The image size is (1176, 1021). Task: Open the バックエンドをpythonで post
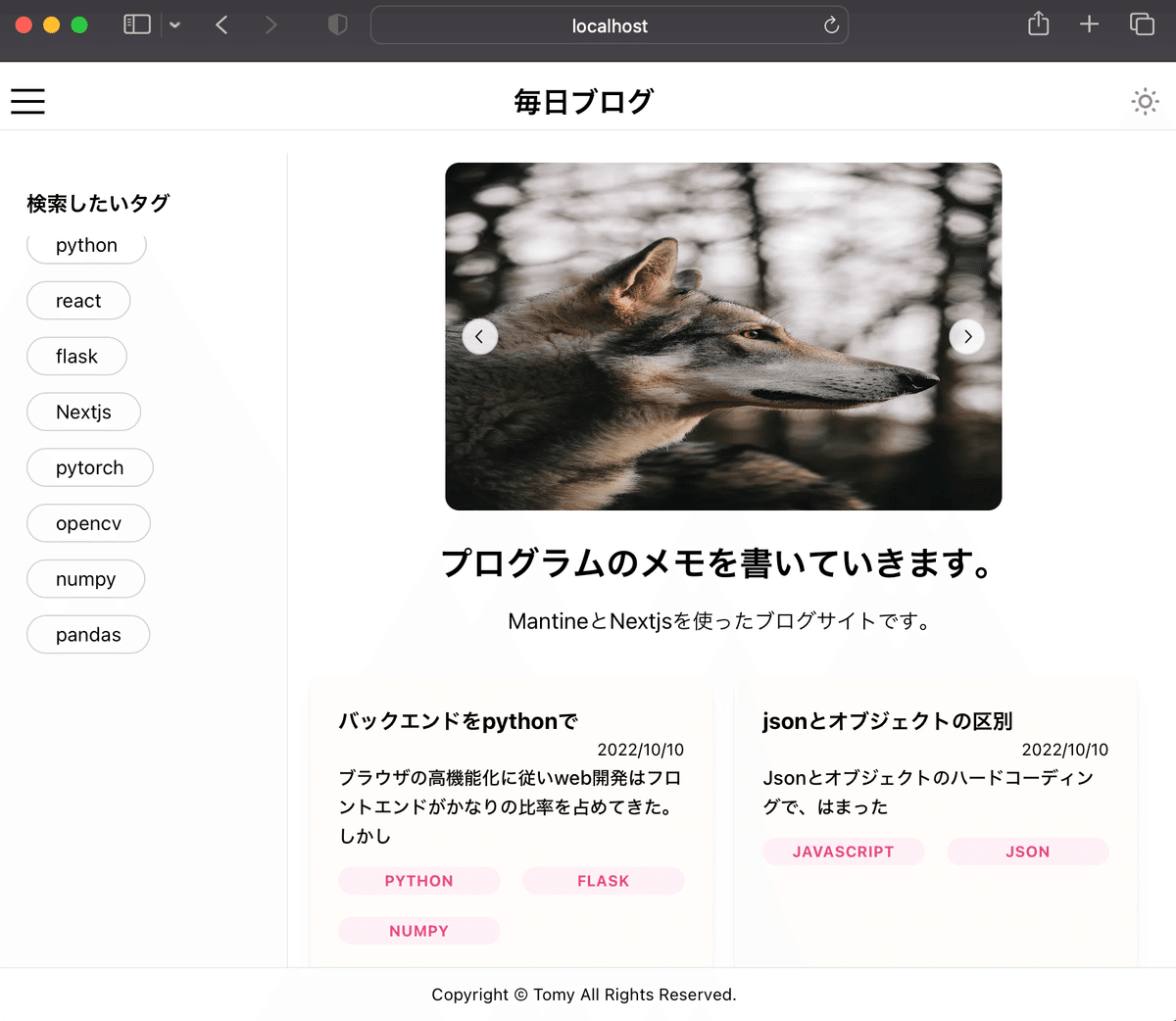click(459, 721)
